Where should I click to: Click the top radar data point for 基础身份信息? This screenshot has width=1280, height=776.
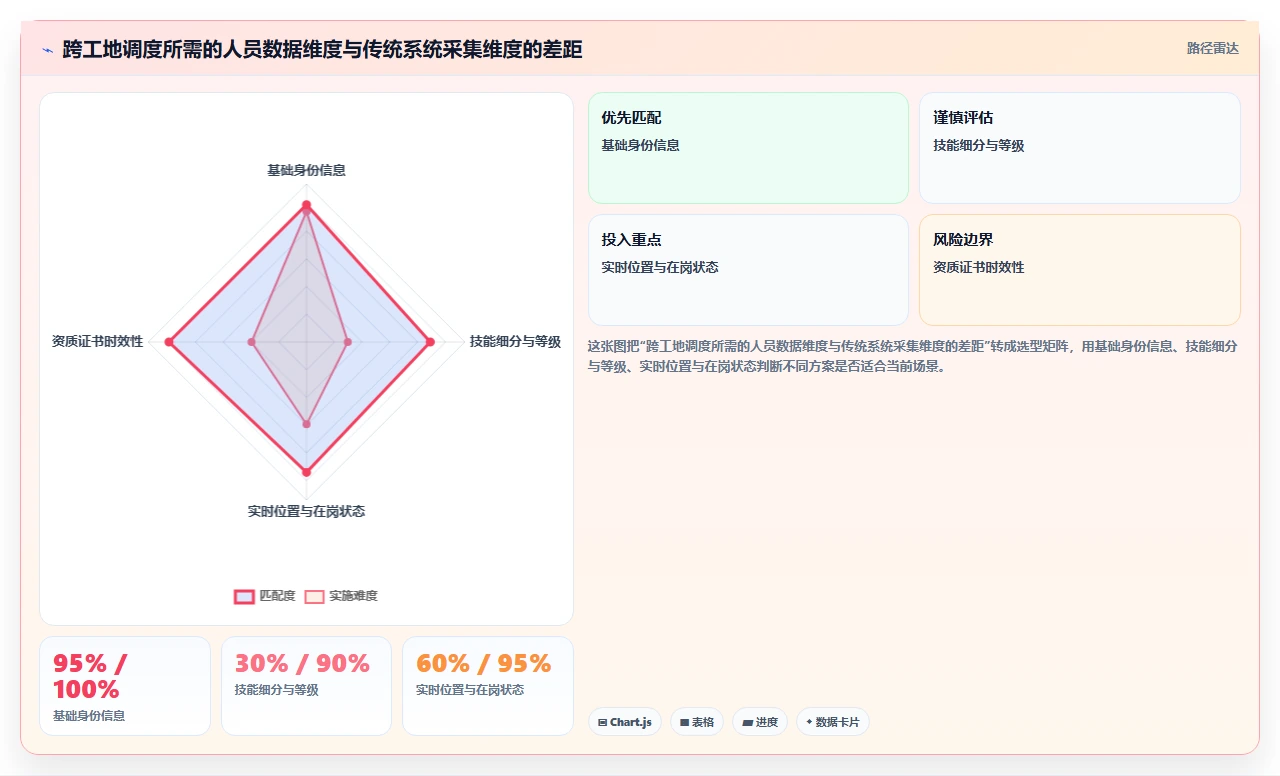(x=306, y=206)
